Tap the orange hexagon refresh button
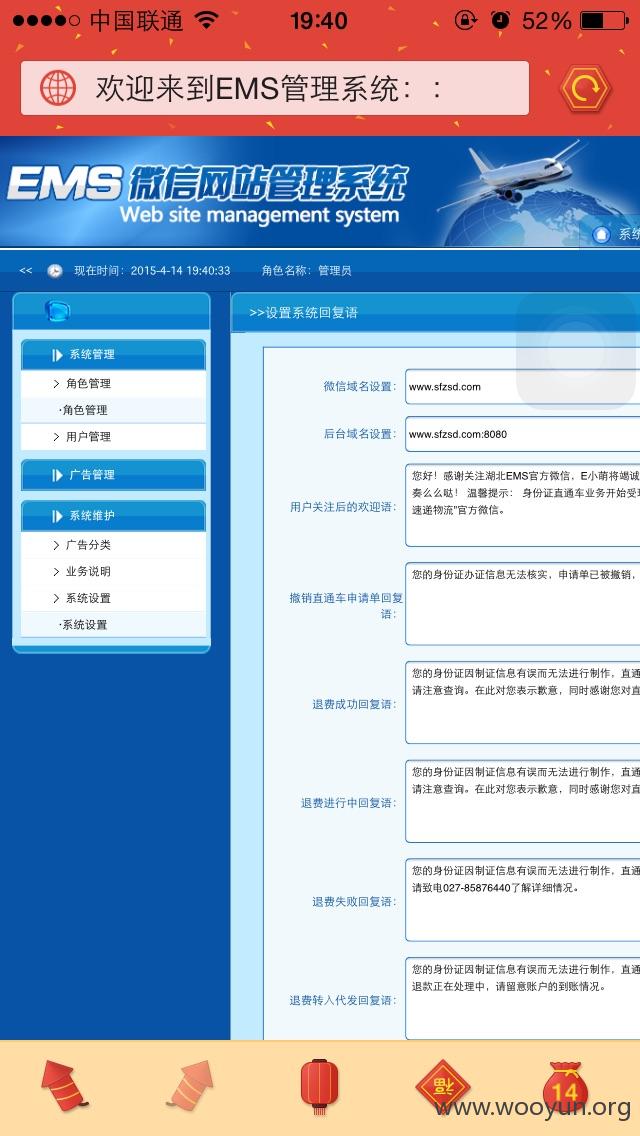640x1136 pixels. 586,88
